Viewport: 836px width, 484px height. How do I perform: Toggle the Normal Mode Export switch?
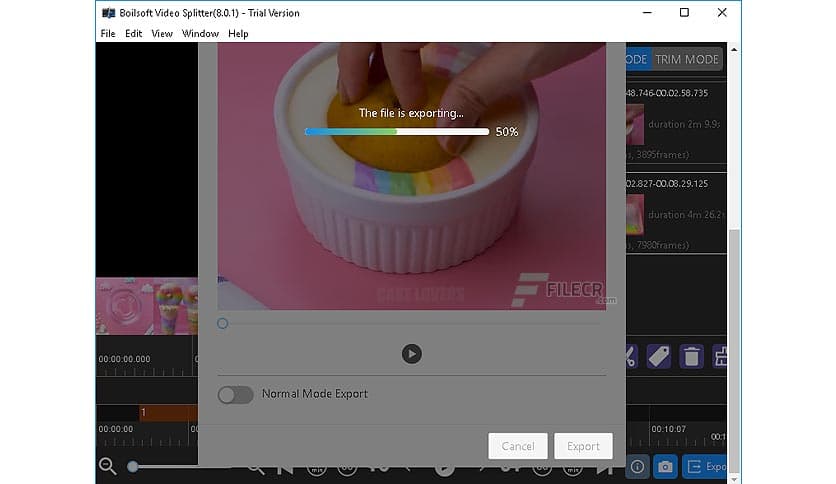pyautogui.click(x=235, y=395)
